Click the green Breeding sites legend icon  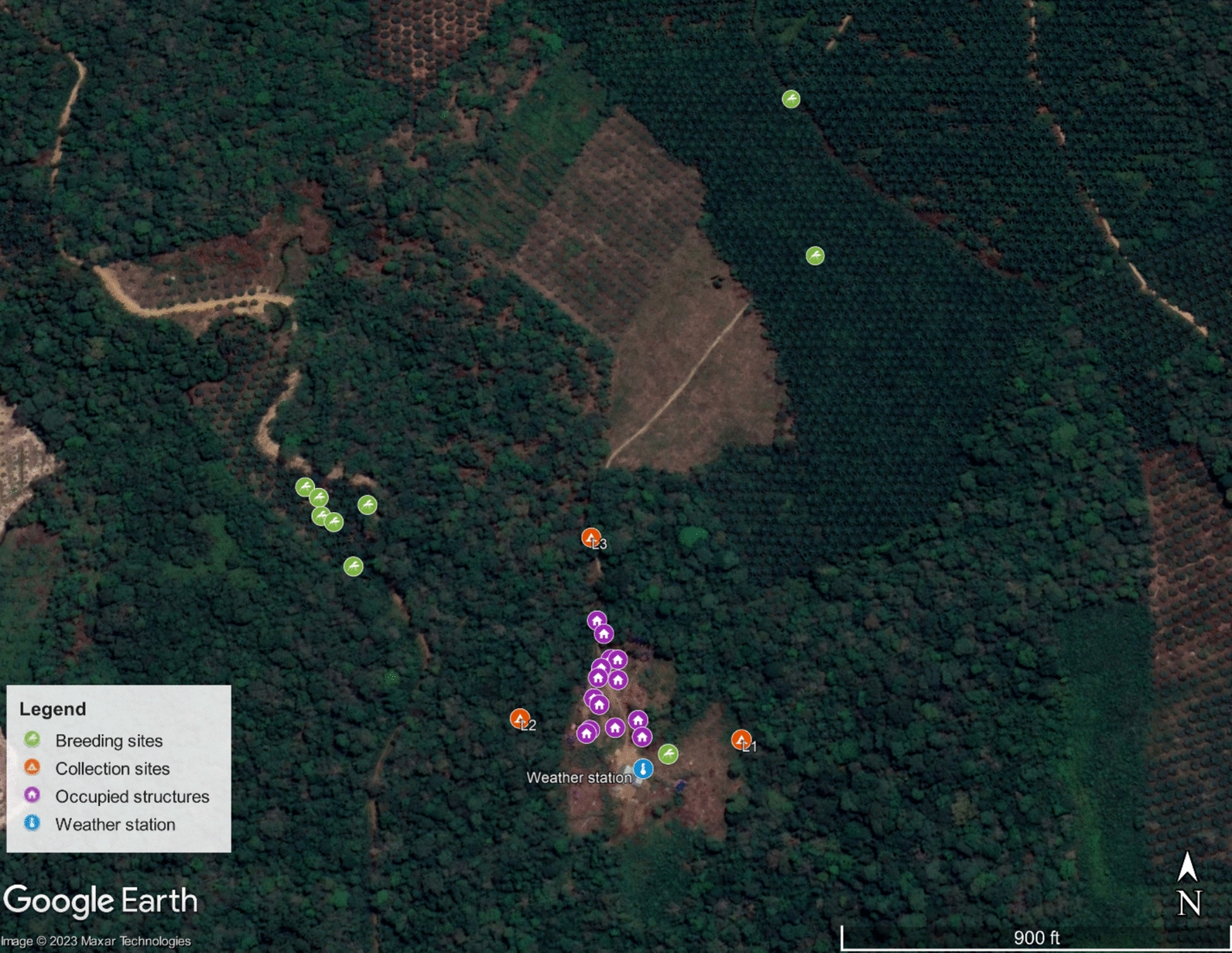(32, 740)
